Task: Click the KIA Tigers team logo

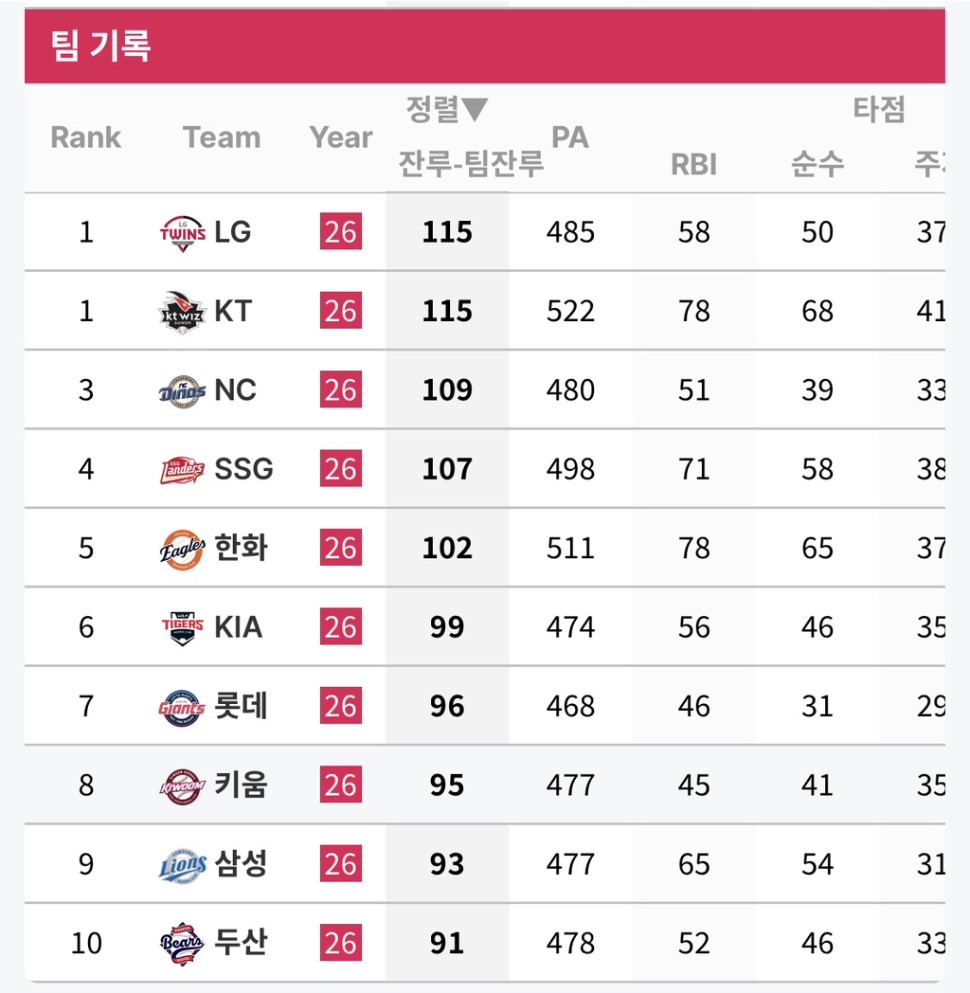Action: [183, 627]
